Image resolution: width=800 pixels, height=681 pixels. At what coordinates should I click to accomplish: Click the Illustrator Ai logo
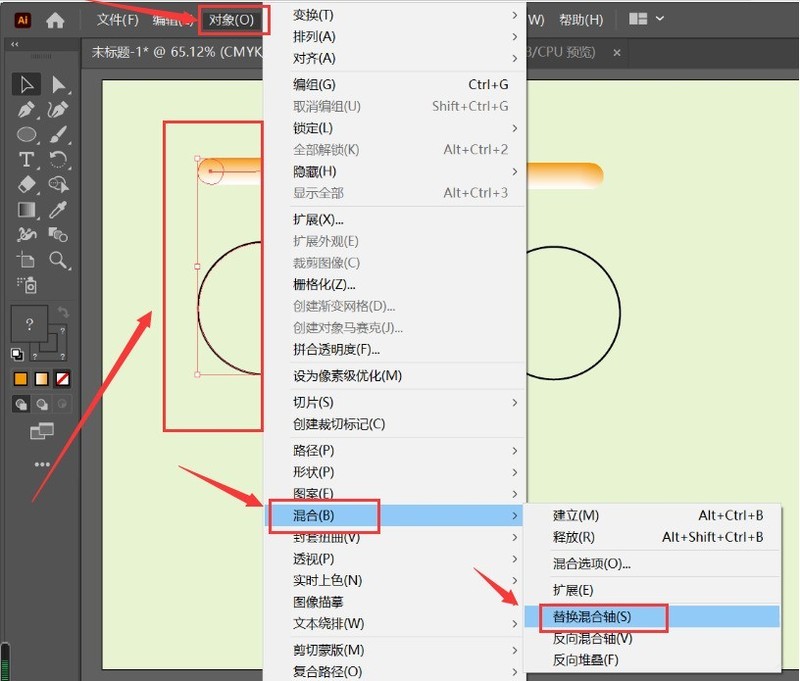click(x=22, y=20)
